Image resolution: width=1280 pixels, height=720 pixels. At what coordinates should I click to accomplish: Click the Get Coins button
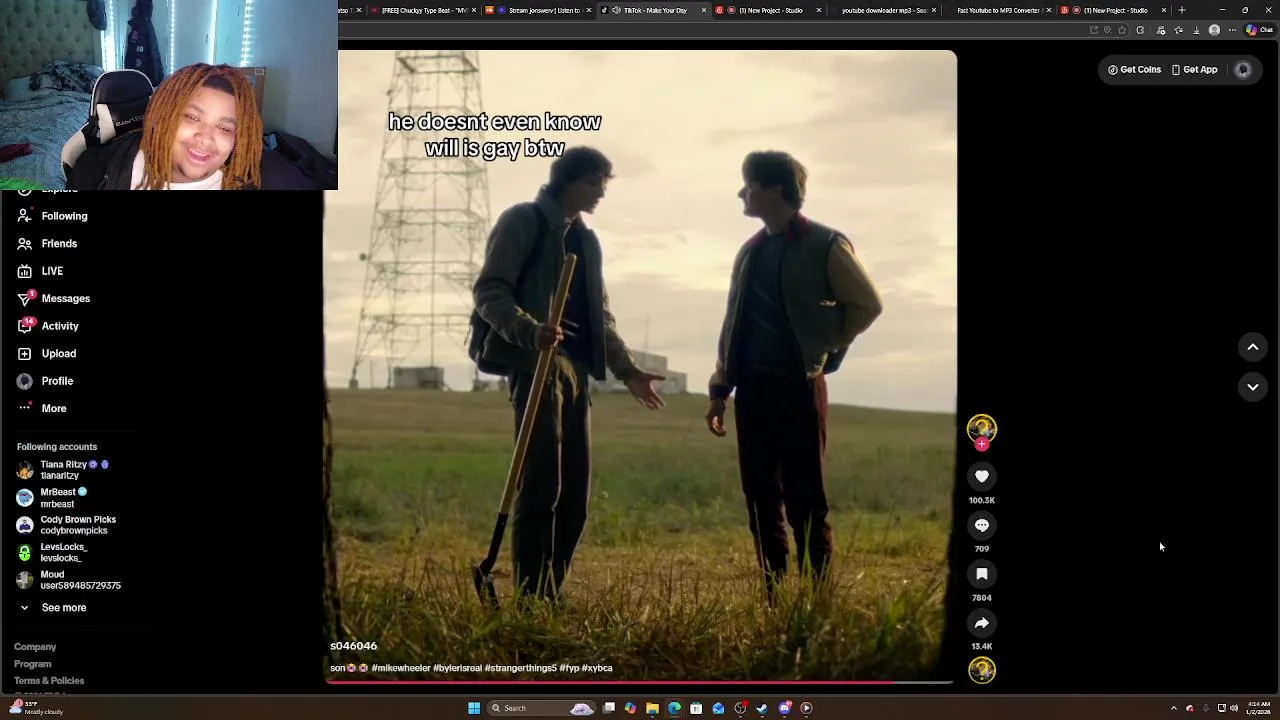coord(1134,70)
